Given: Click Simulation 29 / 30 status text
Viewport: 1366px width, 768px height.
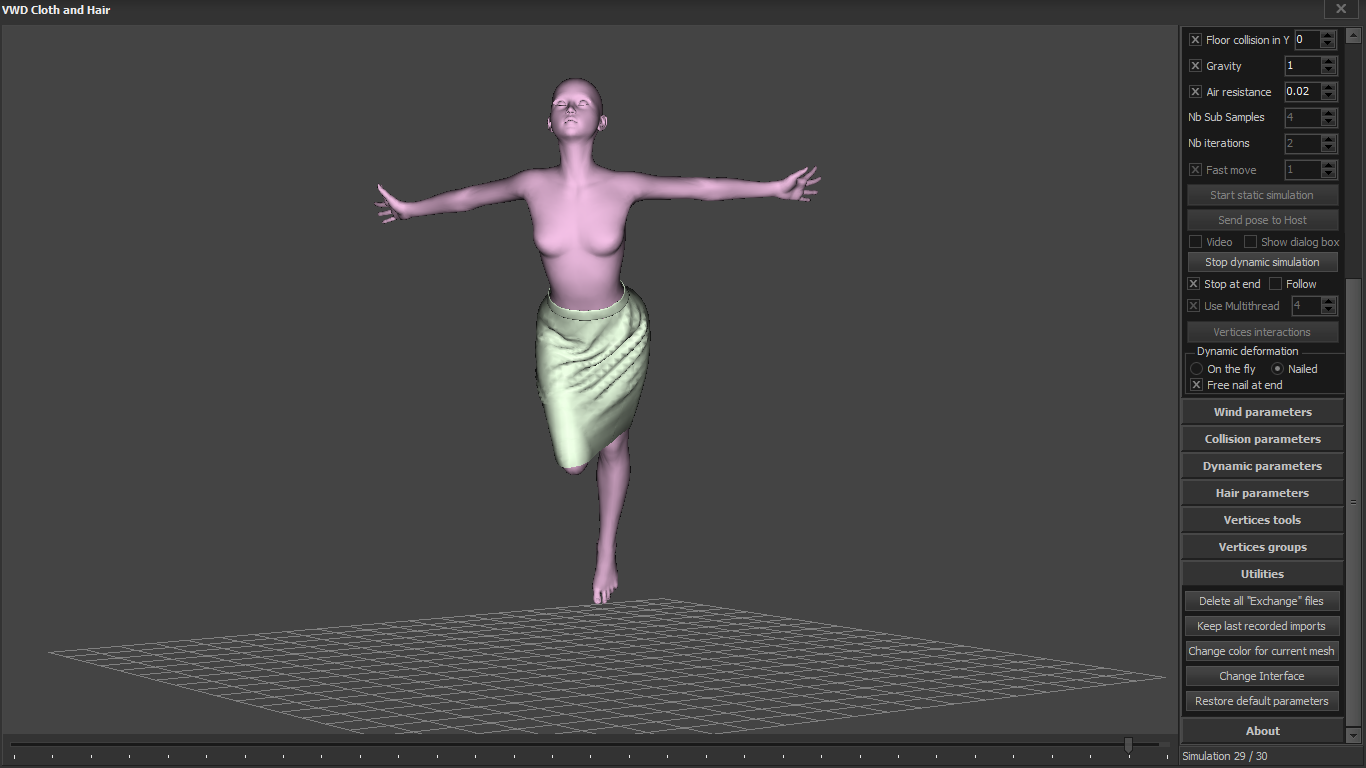Looking at the screenshot, I should (x=1224, y=756).
